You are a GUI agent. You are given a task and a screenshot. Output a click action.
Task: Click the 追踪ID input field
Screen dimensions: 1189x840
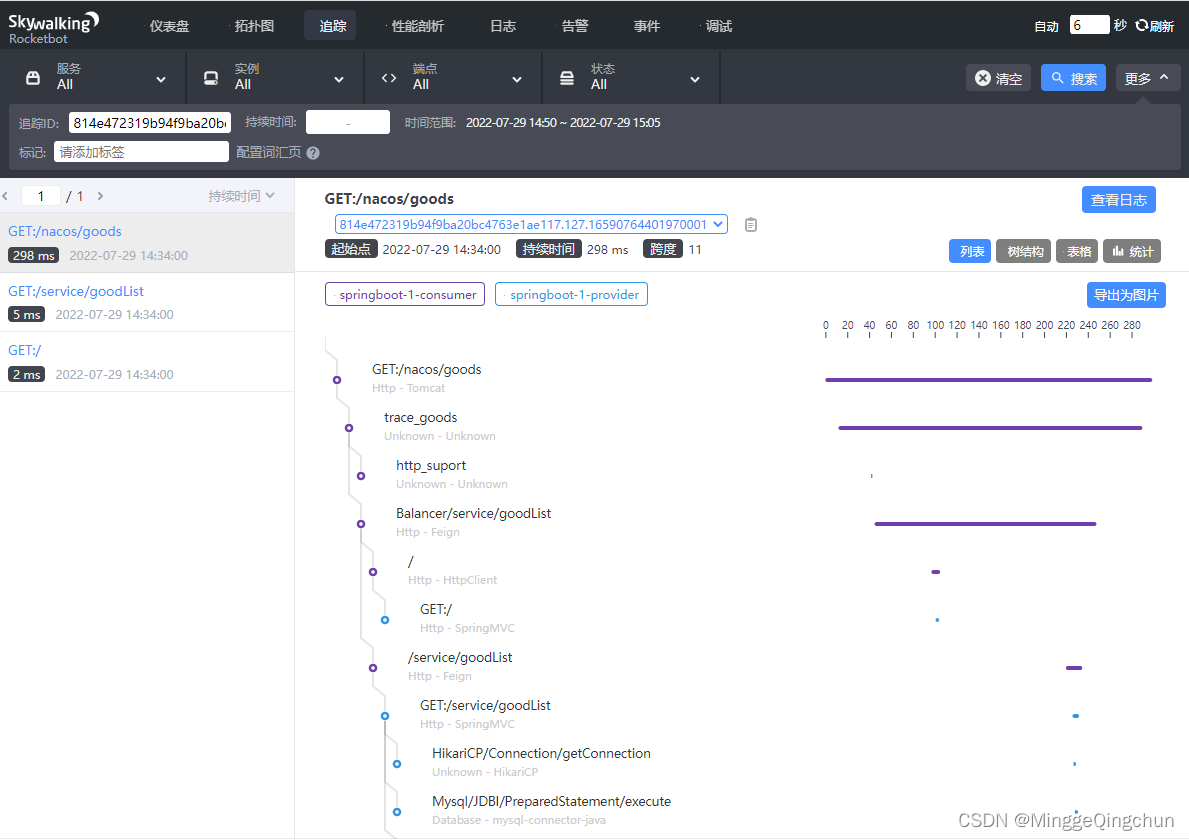150,123
